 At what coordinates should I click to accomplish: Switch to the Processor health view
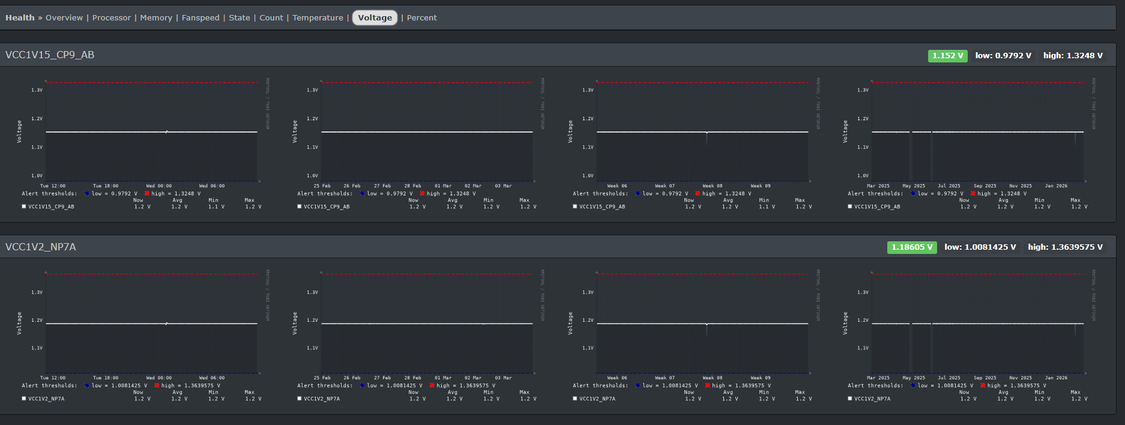coord(111,18)
